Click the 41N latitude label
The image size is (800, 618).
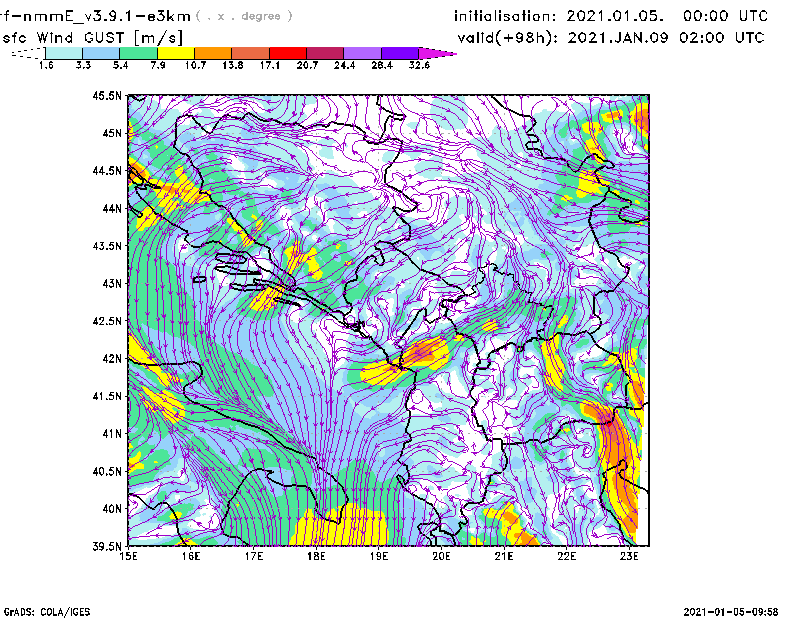[x=112, y=434]
